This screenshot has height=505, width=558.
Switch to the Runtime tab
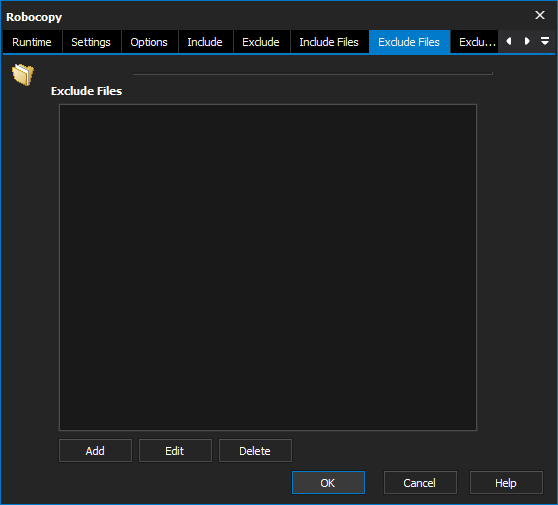(32, 42)
